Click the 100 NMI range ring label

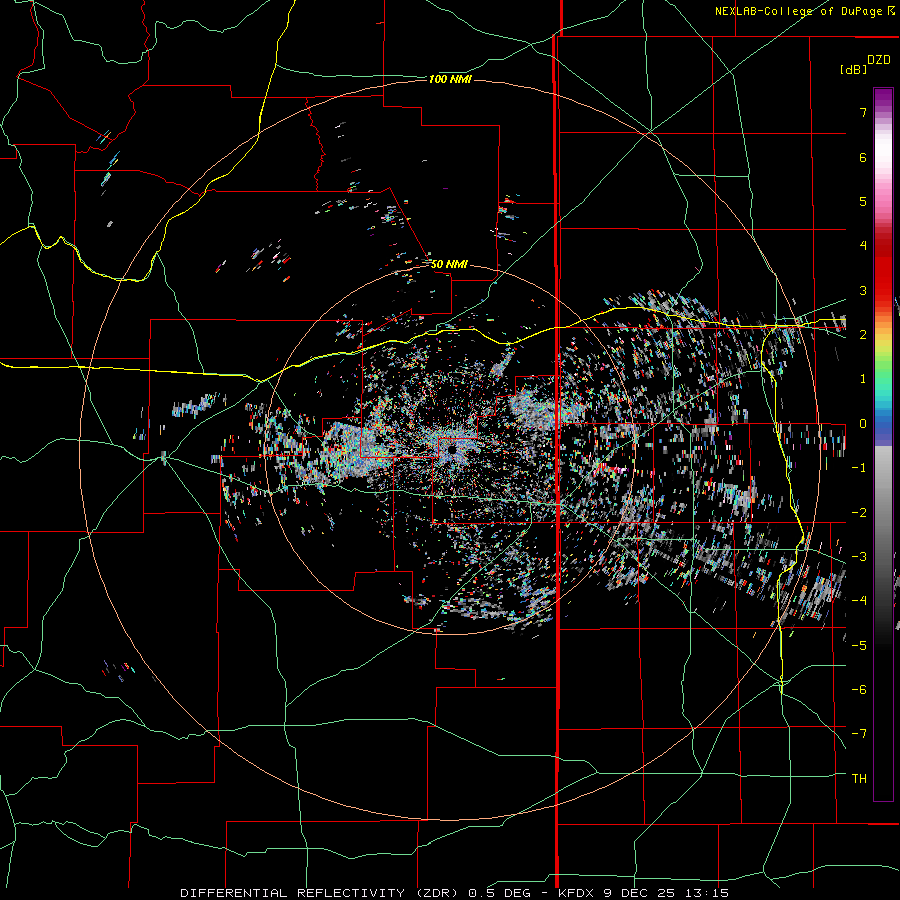click(x=450, y=79)
